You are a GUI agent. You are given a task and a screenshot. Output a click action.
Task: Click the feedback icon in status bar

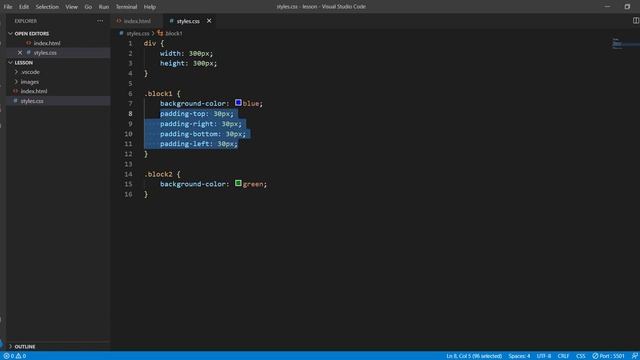tap(635, 356)
